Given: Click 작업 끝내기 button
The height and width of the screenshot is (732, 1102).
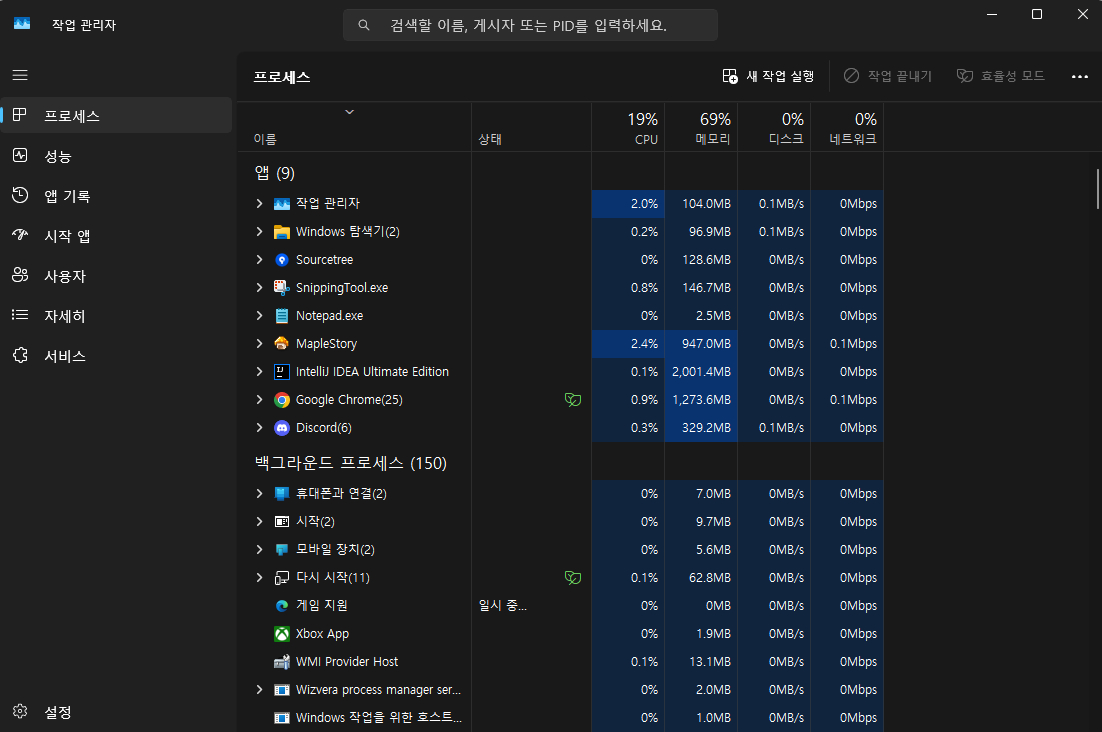Looking at the screenshot, I should click(x=888, y=76).
